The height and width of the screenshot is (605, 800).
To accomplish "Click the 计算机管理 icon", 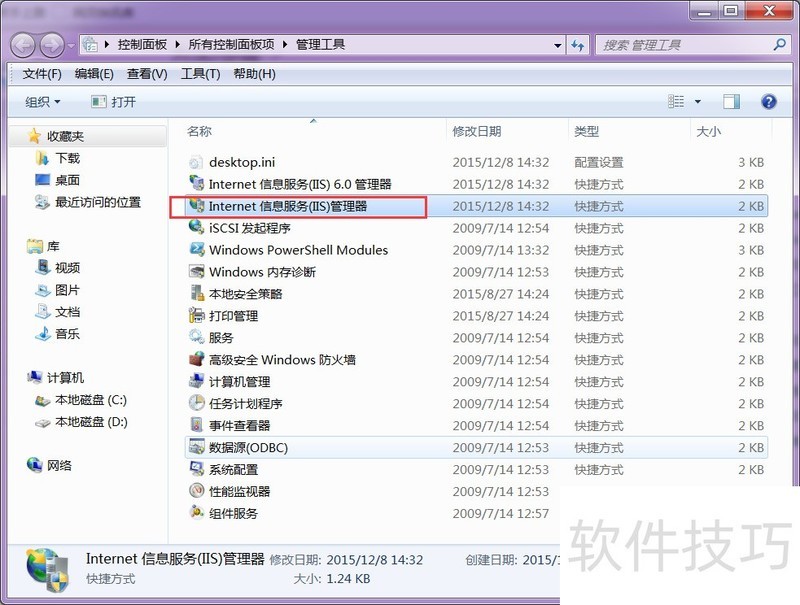I will 196,381.
